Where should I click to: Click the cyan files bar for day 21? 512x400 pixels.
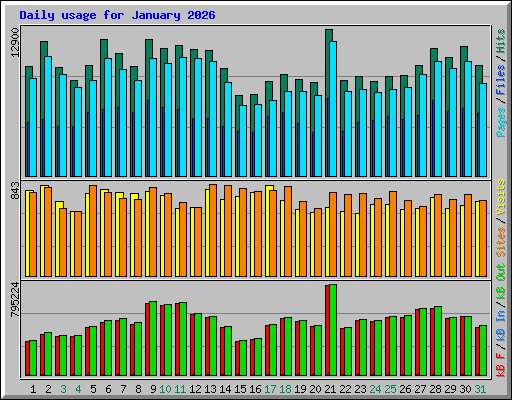coord(333,109)
